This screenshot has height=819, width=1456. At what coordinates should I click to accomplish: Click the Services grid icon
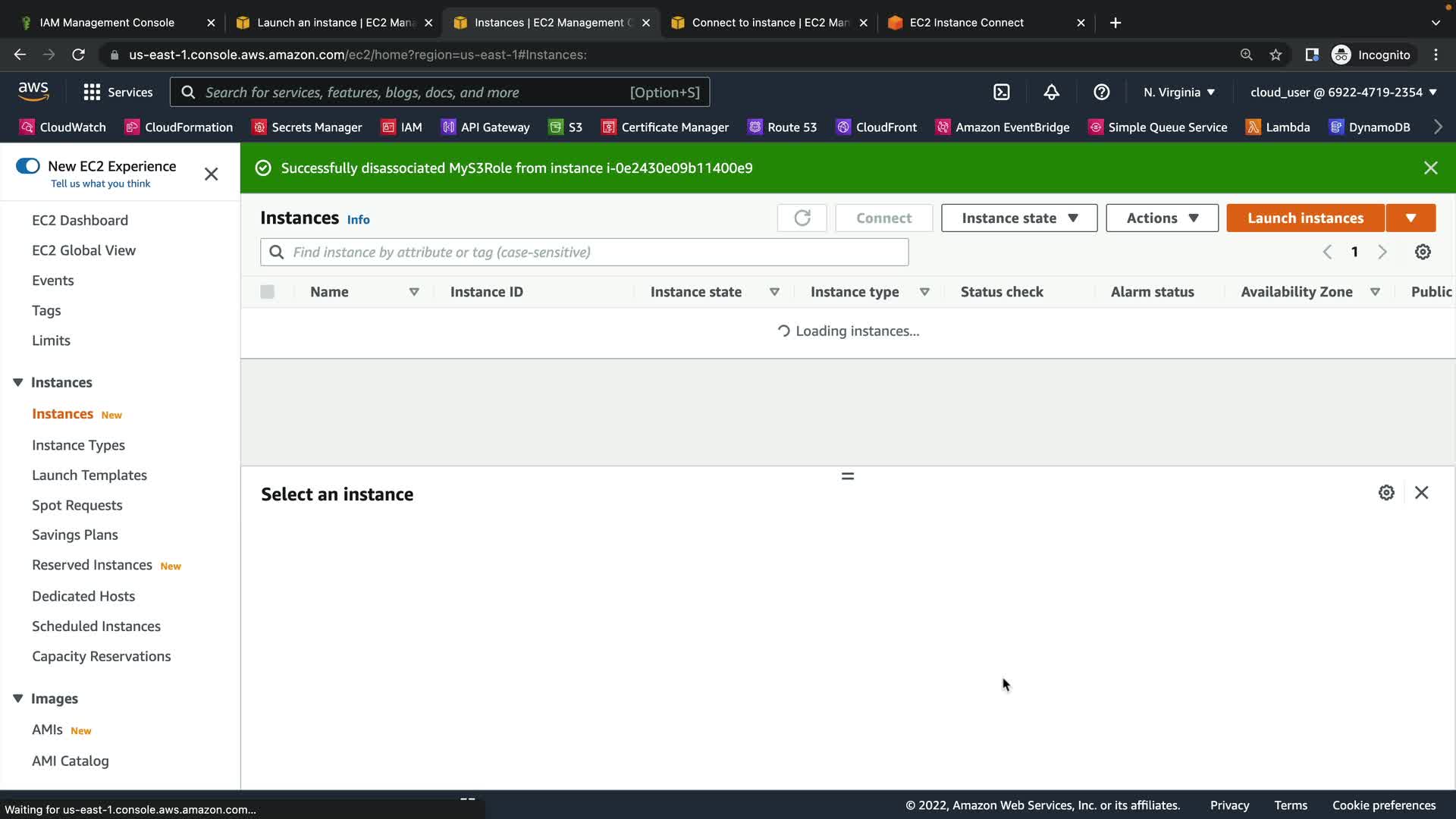pyautogui.click(x=92, y=92)
